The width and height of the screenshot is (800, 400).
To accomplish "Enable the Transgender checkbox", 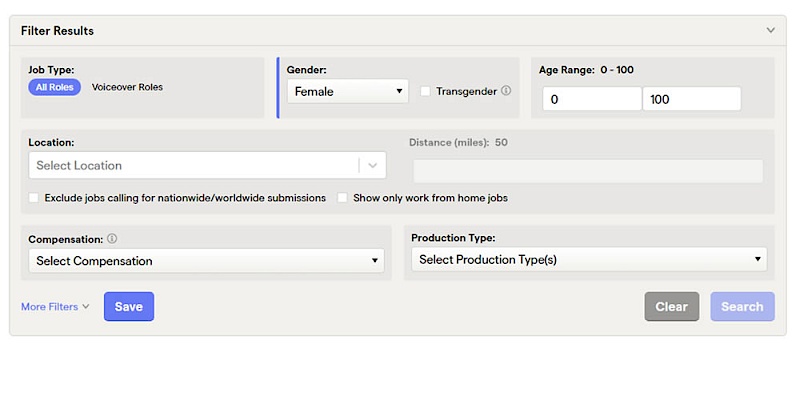I will (x=426, y=91).
